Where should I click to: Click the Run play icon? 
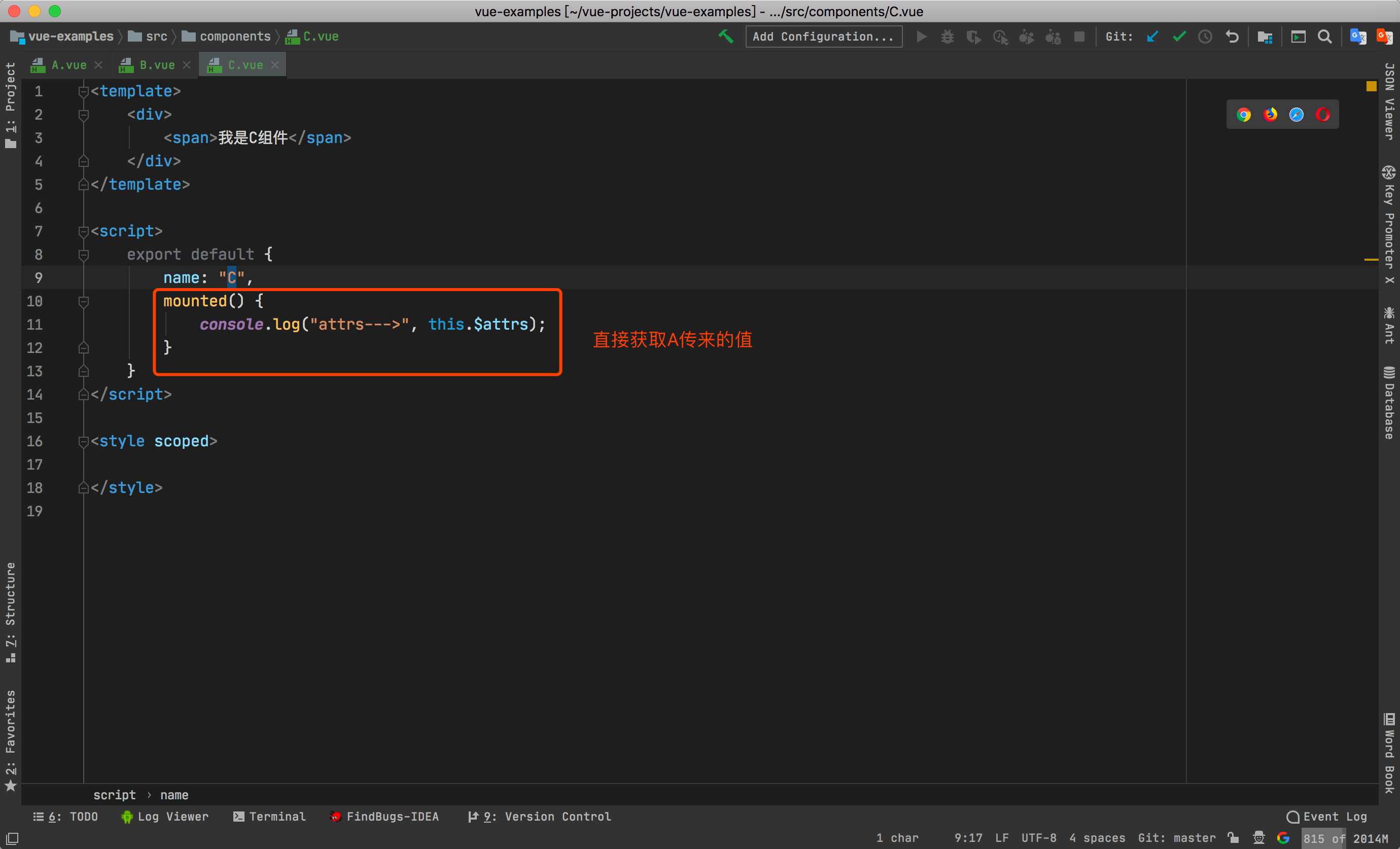point(921,37)
